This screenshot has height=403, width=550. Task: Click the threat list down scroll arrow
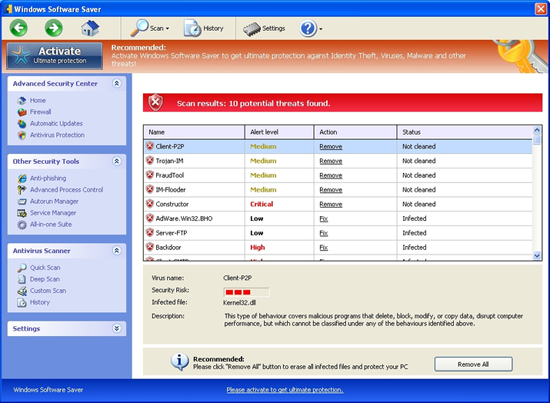click(537, 255)
